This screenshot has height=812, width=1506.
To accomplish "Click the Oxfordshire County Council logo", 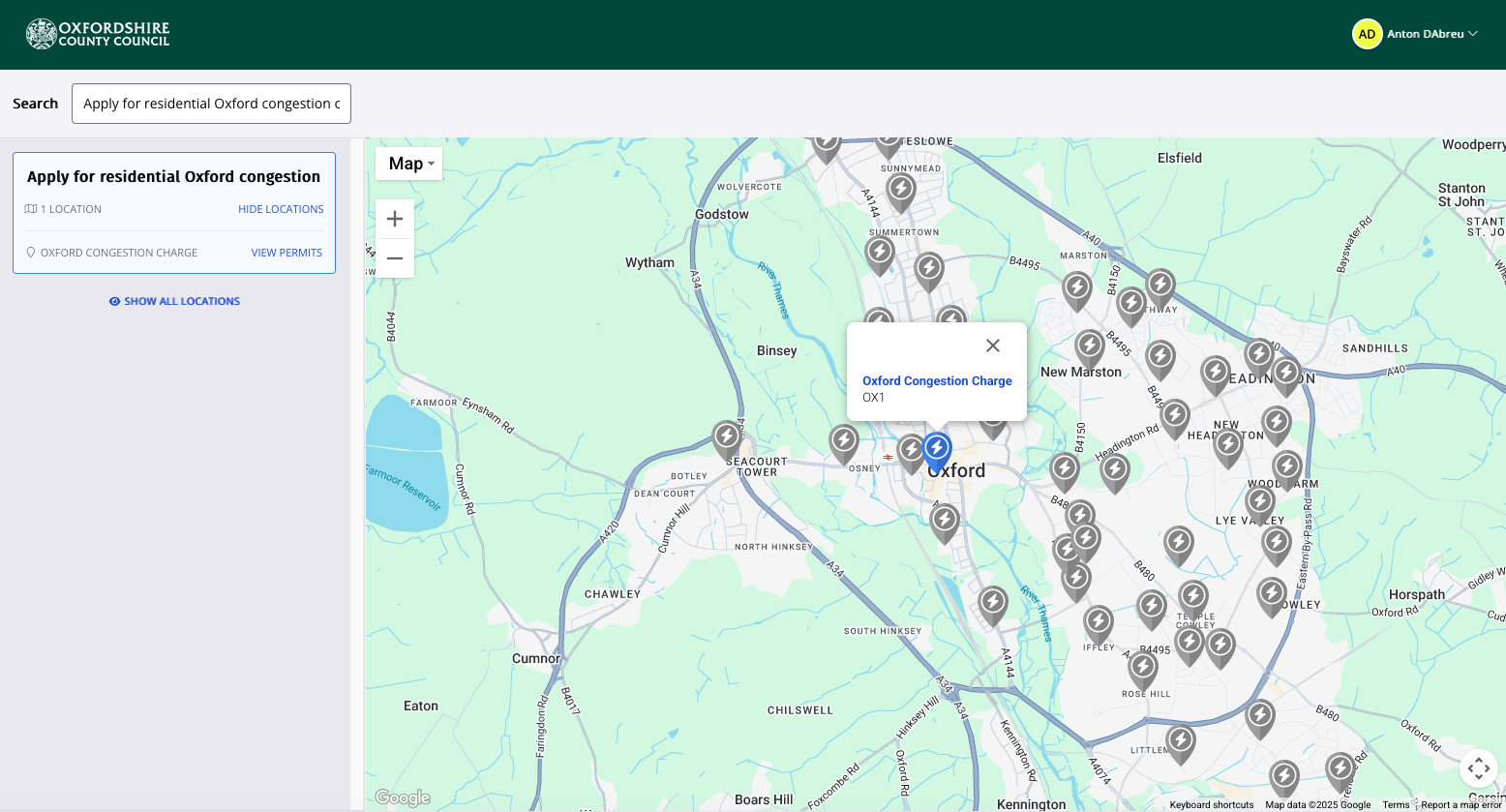I will [x=98, y=34].
